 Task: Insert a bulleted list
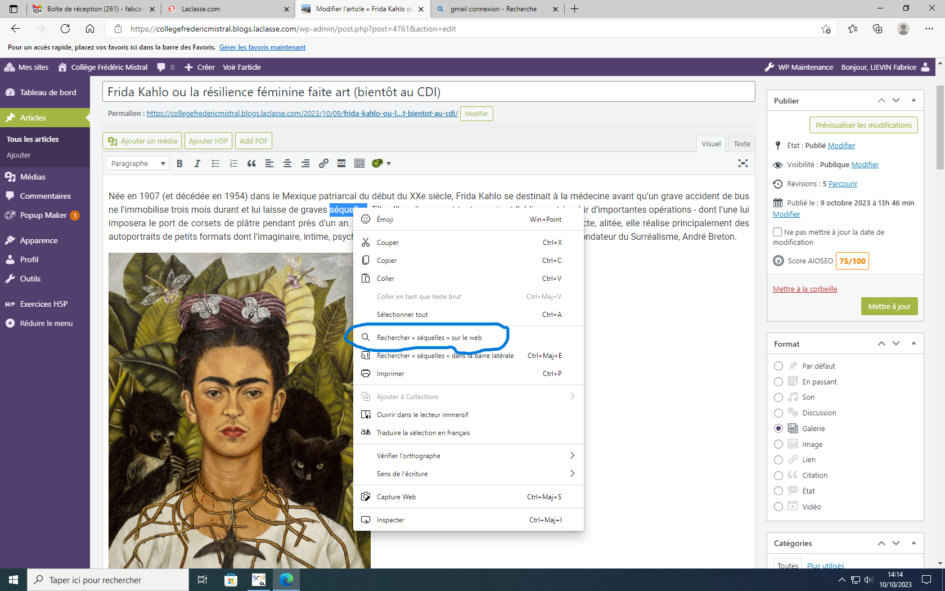[x=215, y=163]
